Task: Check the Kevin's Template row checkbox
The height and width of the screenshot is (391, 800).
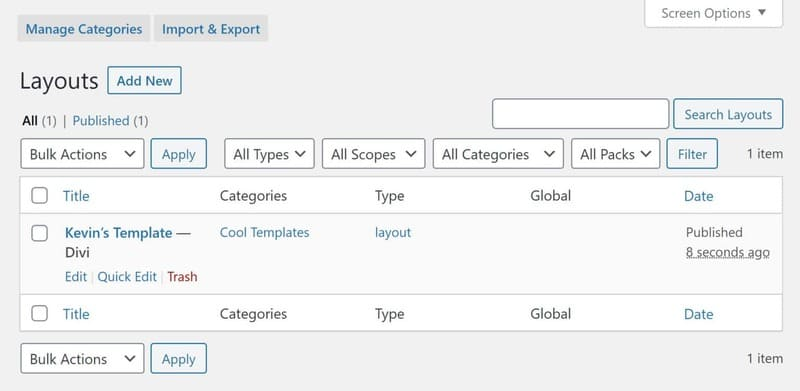Action: (x=39, y=233)
